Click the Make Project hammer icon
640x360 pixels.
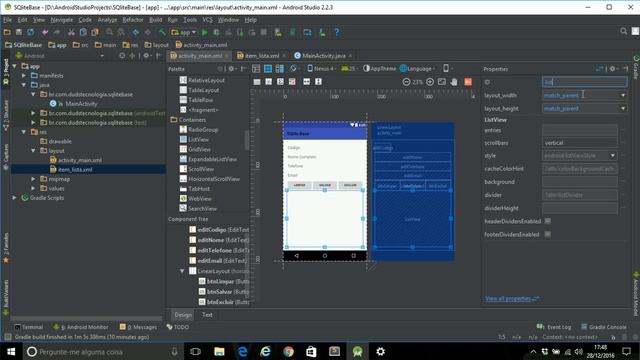point(162,32)
